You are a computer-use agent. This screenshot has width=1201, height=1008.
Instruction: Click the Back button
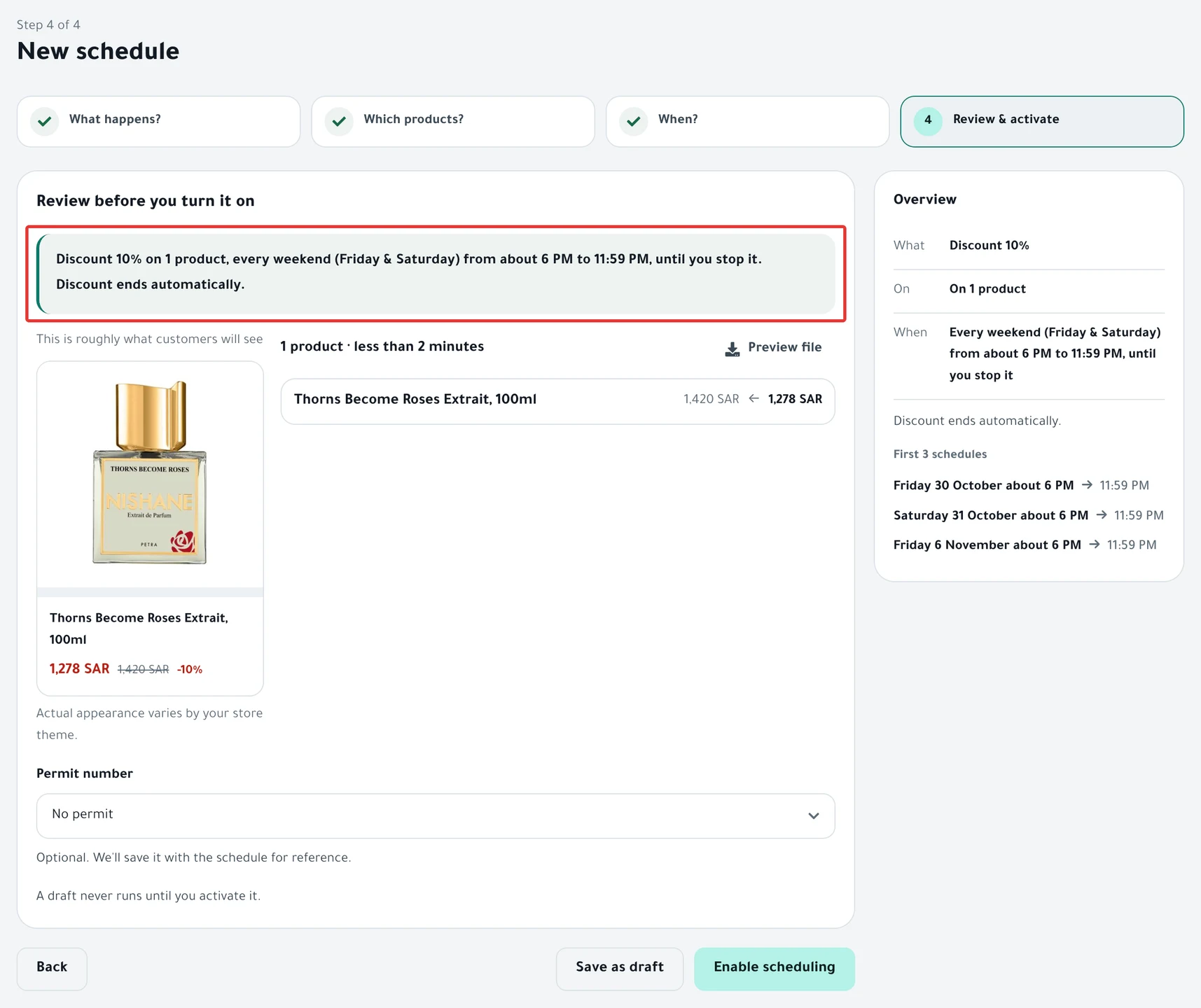click(52, 969)
